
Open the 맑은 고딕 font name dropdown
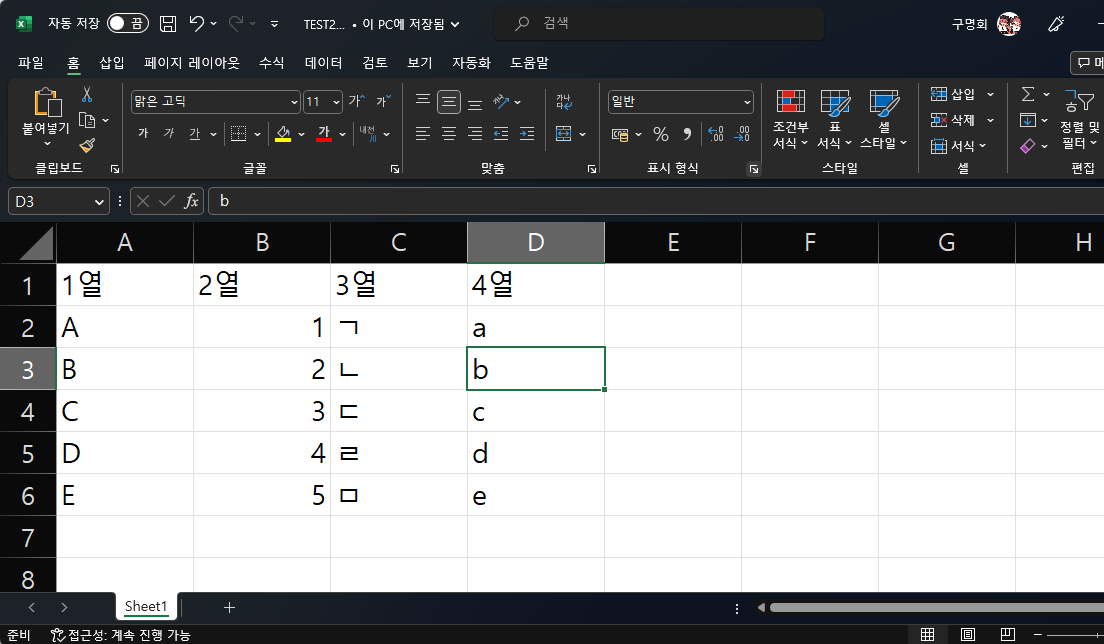tap(294, 102)
